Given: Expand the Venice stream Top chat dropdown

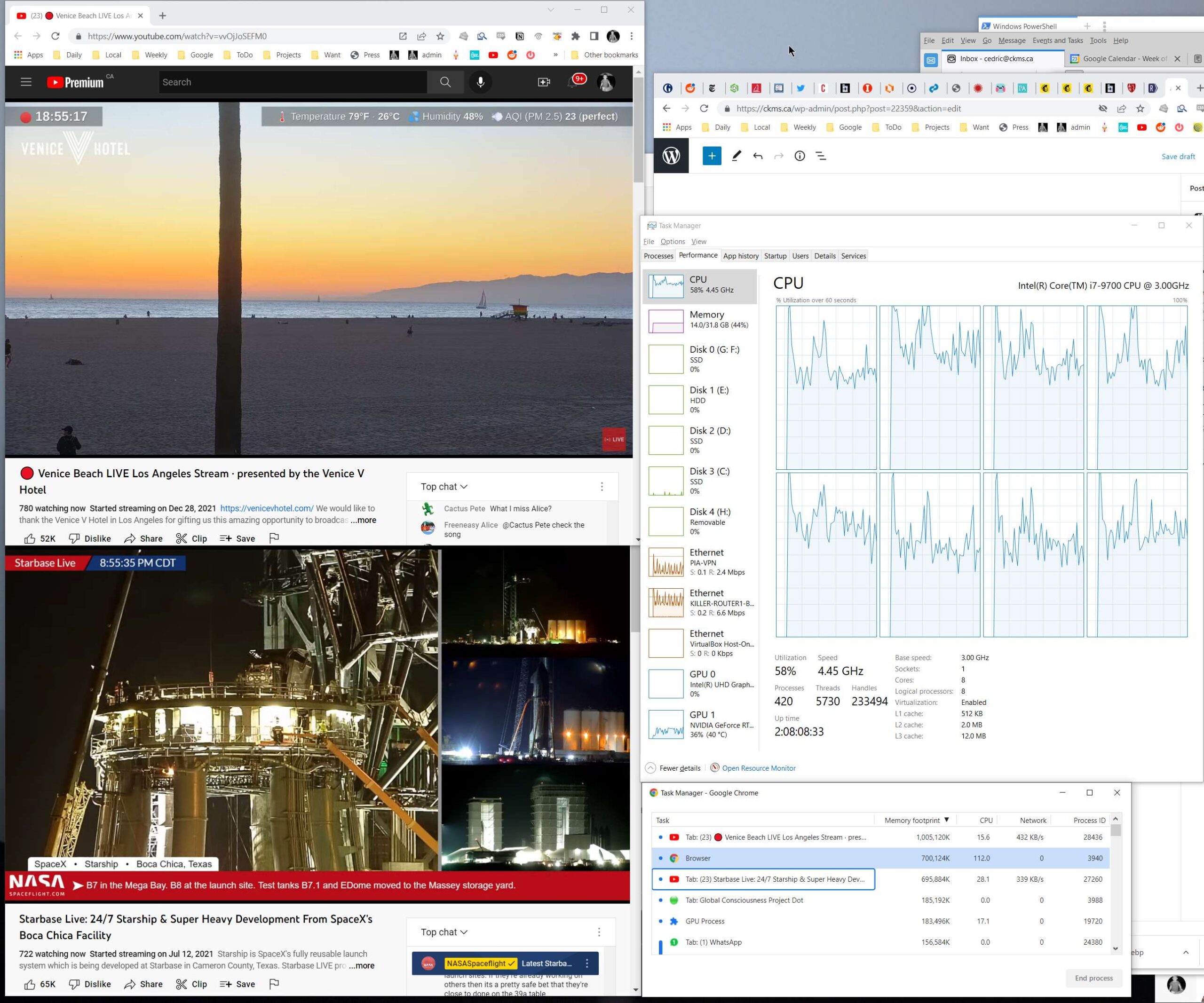Looking at the screenshot, I should point(444,487).
